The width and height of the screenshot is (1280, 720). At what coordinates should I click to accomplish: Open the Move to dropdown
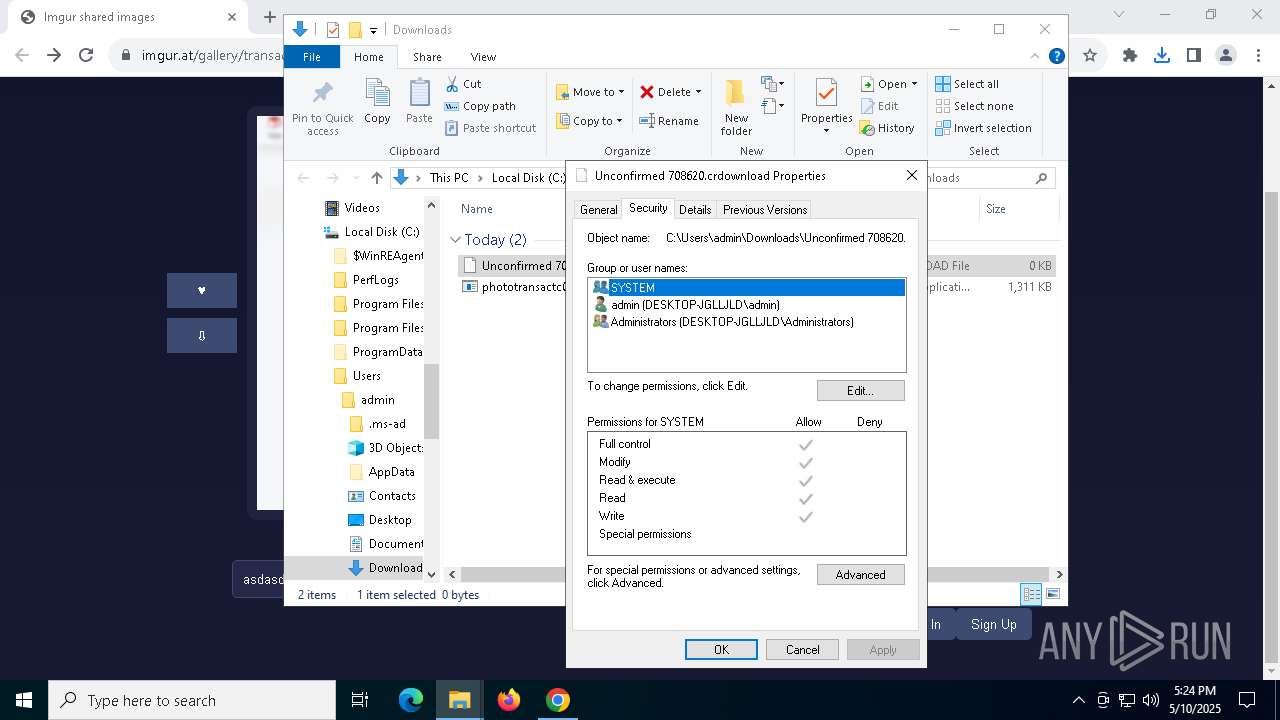pos(590,92)
